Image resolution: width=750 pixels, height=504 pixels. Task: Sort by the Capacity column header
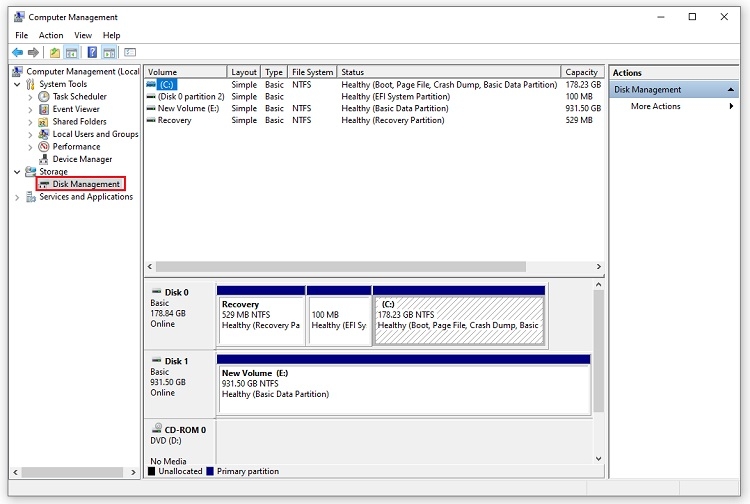point(582,72)
